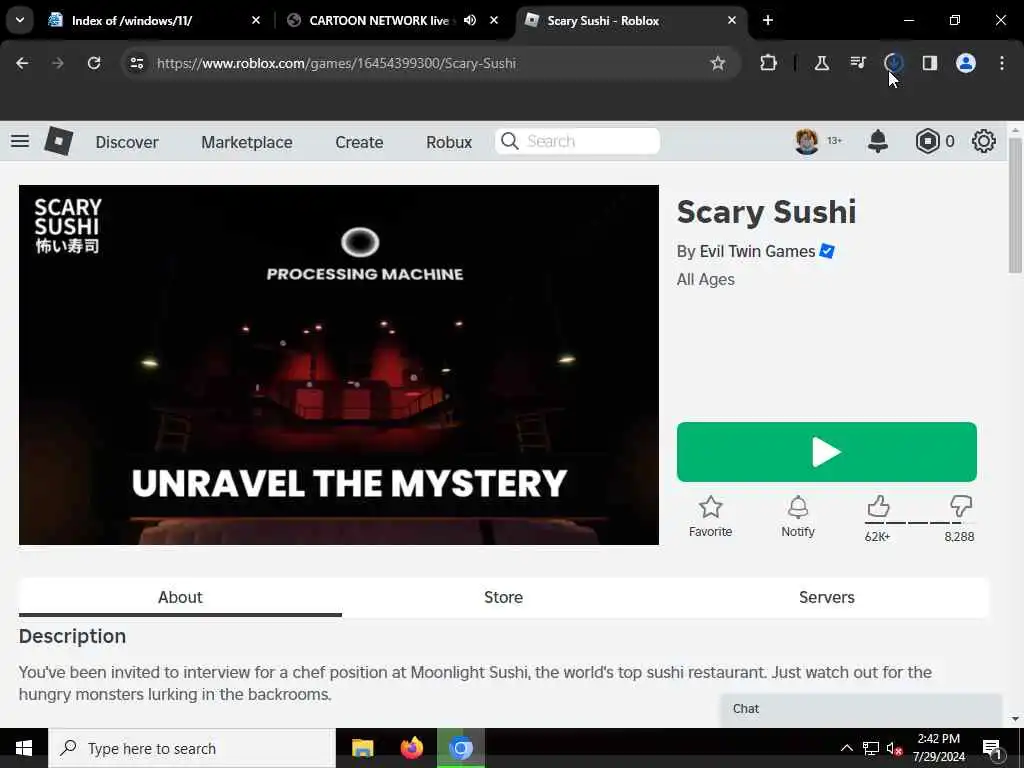
Task: Open the Windows Start menu
Action: (24, 748)
